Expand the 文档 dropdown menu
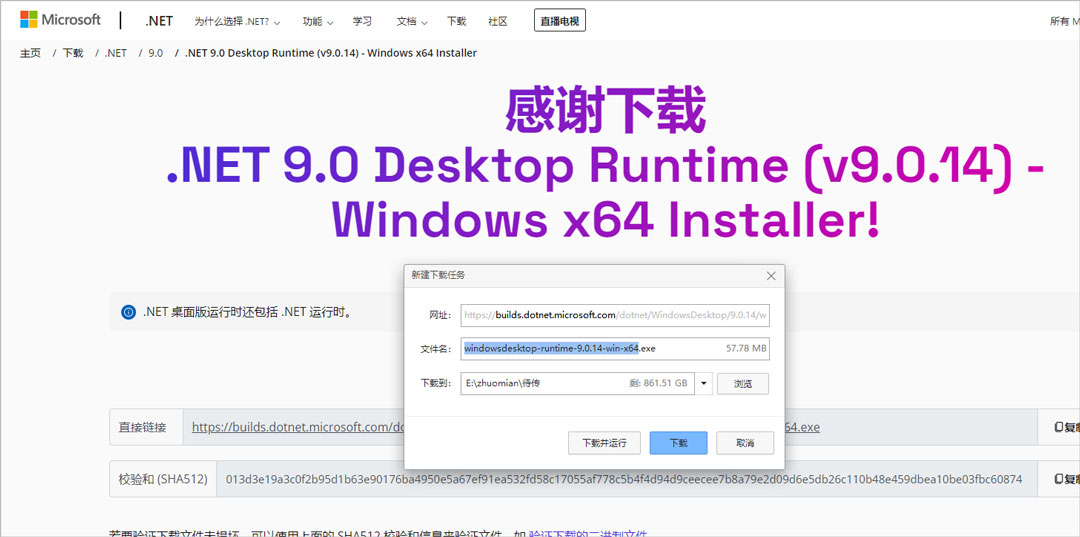The width and height of the screenshot is (1080, 537). (x=412, y=21)
